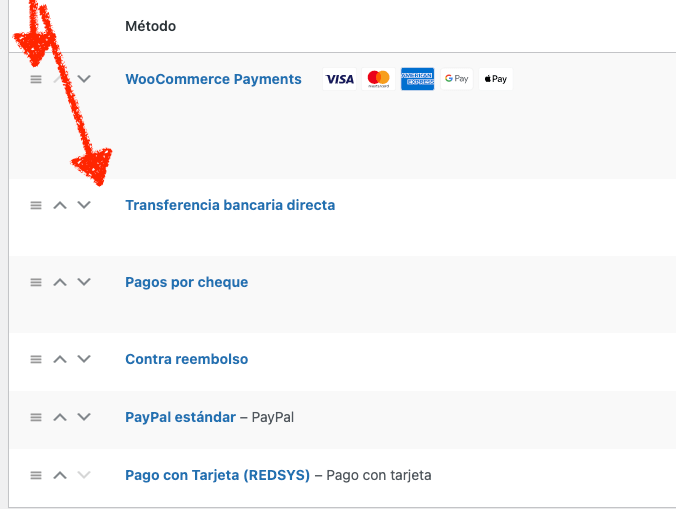
Task: Click the drag handle for Pago con Tarjeta (REDSYS)
Action: 36,475
